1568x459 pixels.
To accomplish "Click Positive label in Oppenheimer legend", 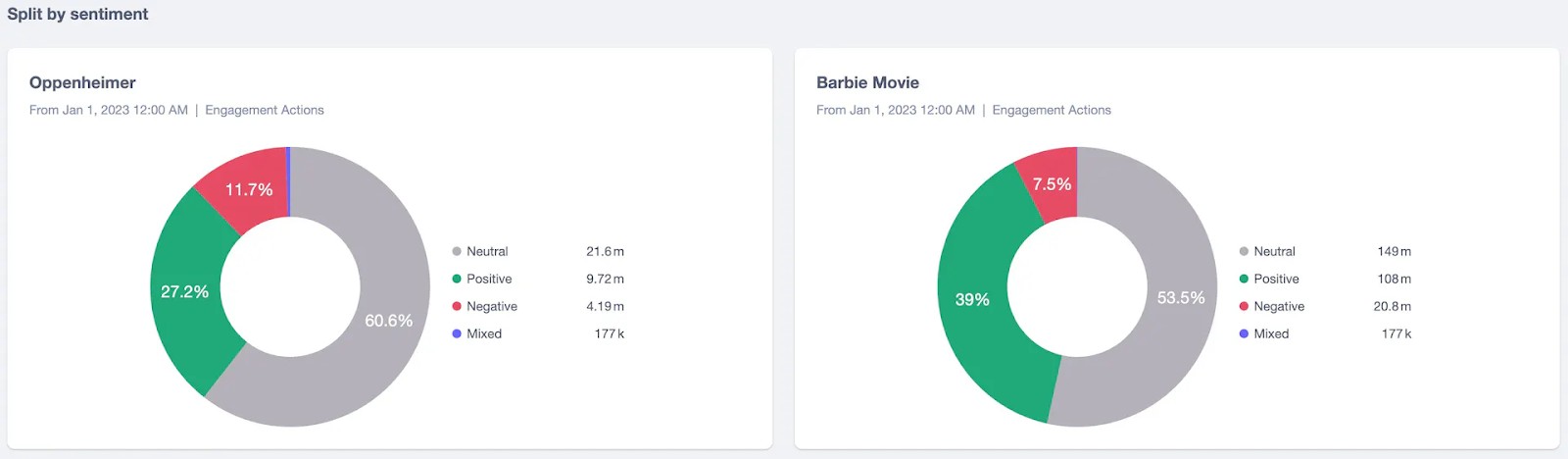I will (x=489, y=280).
